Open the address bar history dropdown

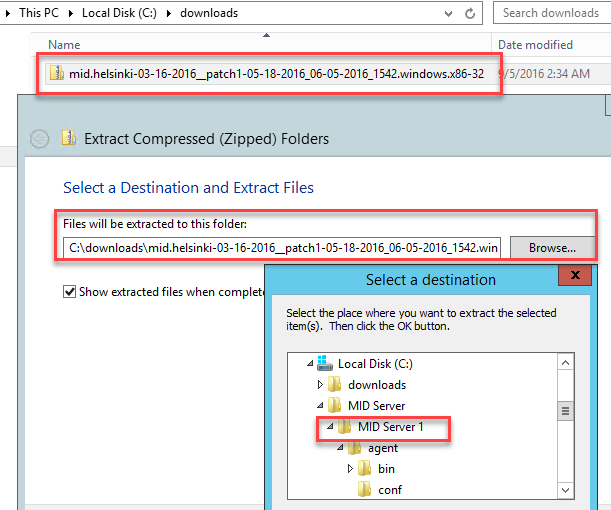coord(449,14)
